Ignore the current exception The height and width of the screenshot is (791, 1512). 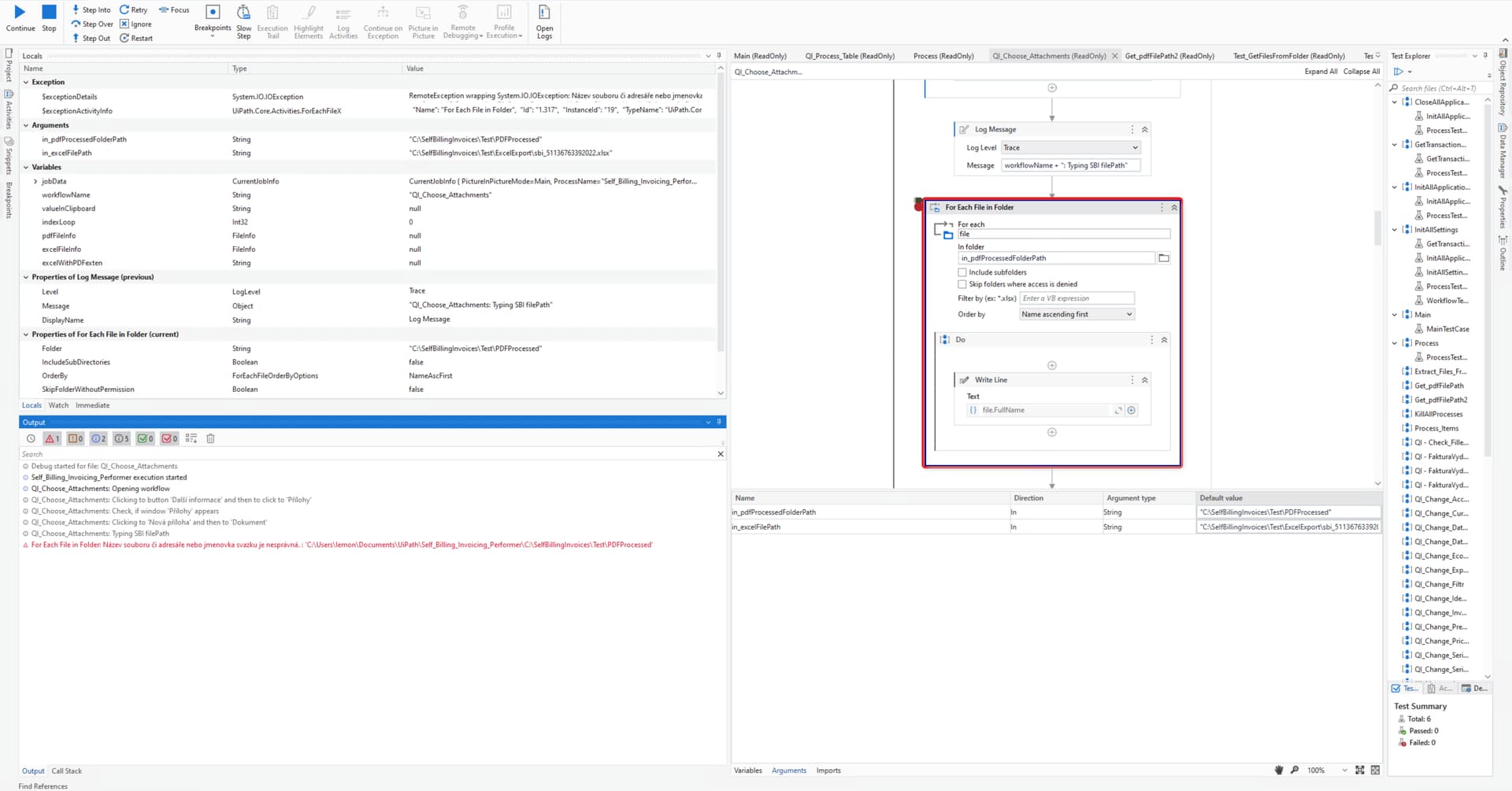tap(135, 24)
